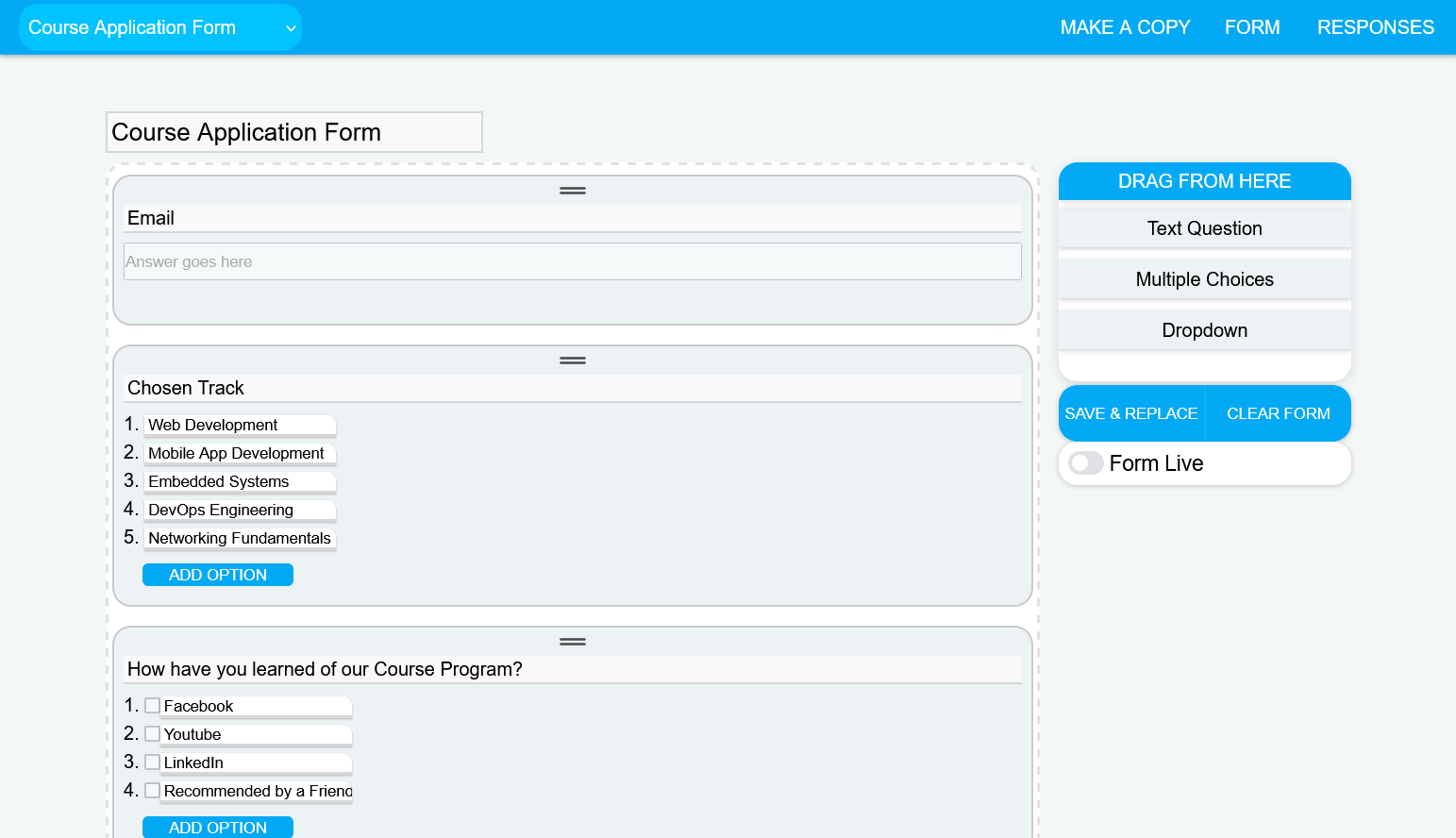Edit the Youtube option text

pos(257,735)
